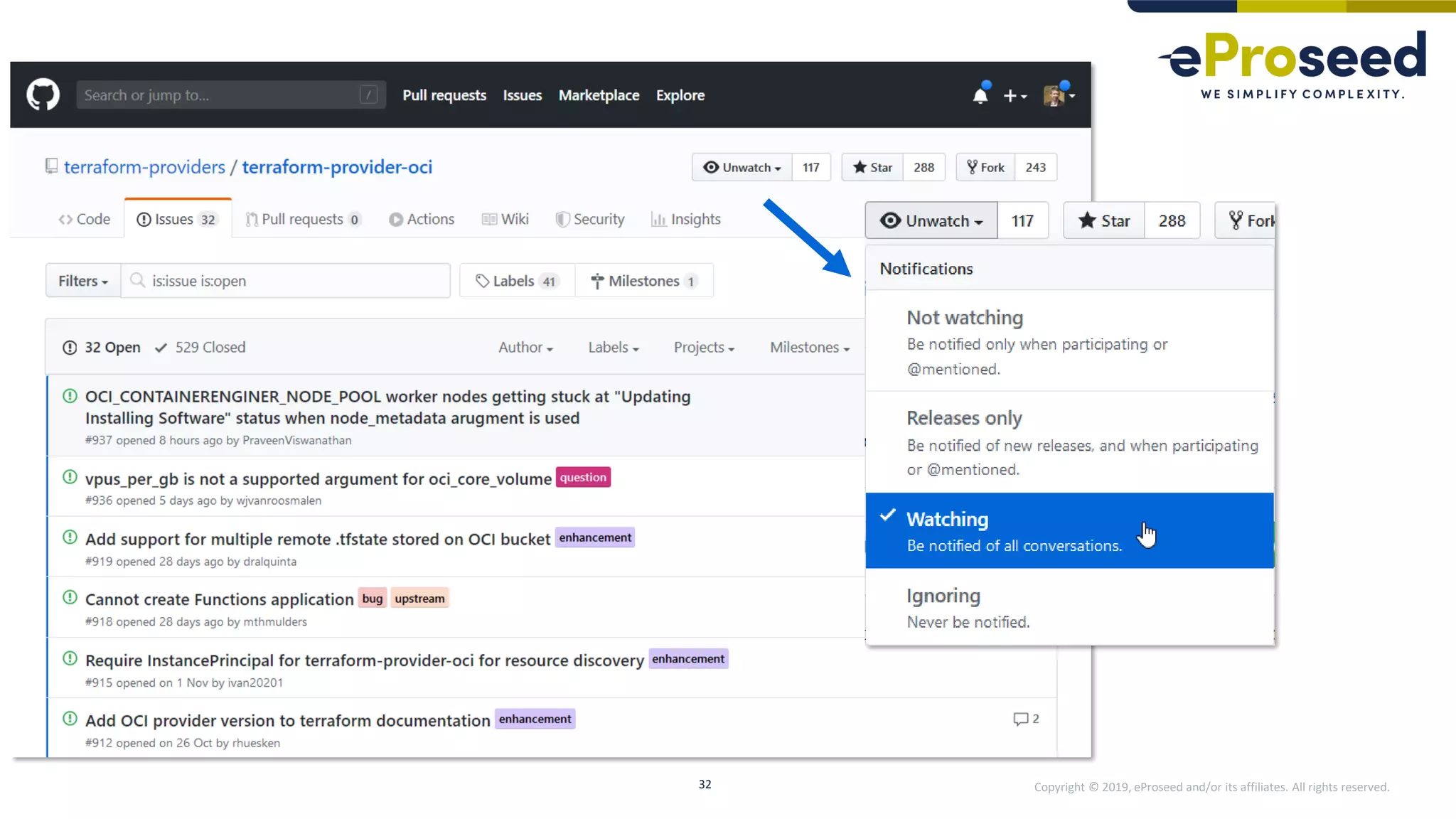
Task: Switch to the Pull requests tab
Action: tap(303, 219)
